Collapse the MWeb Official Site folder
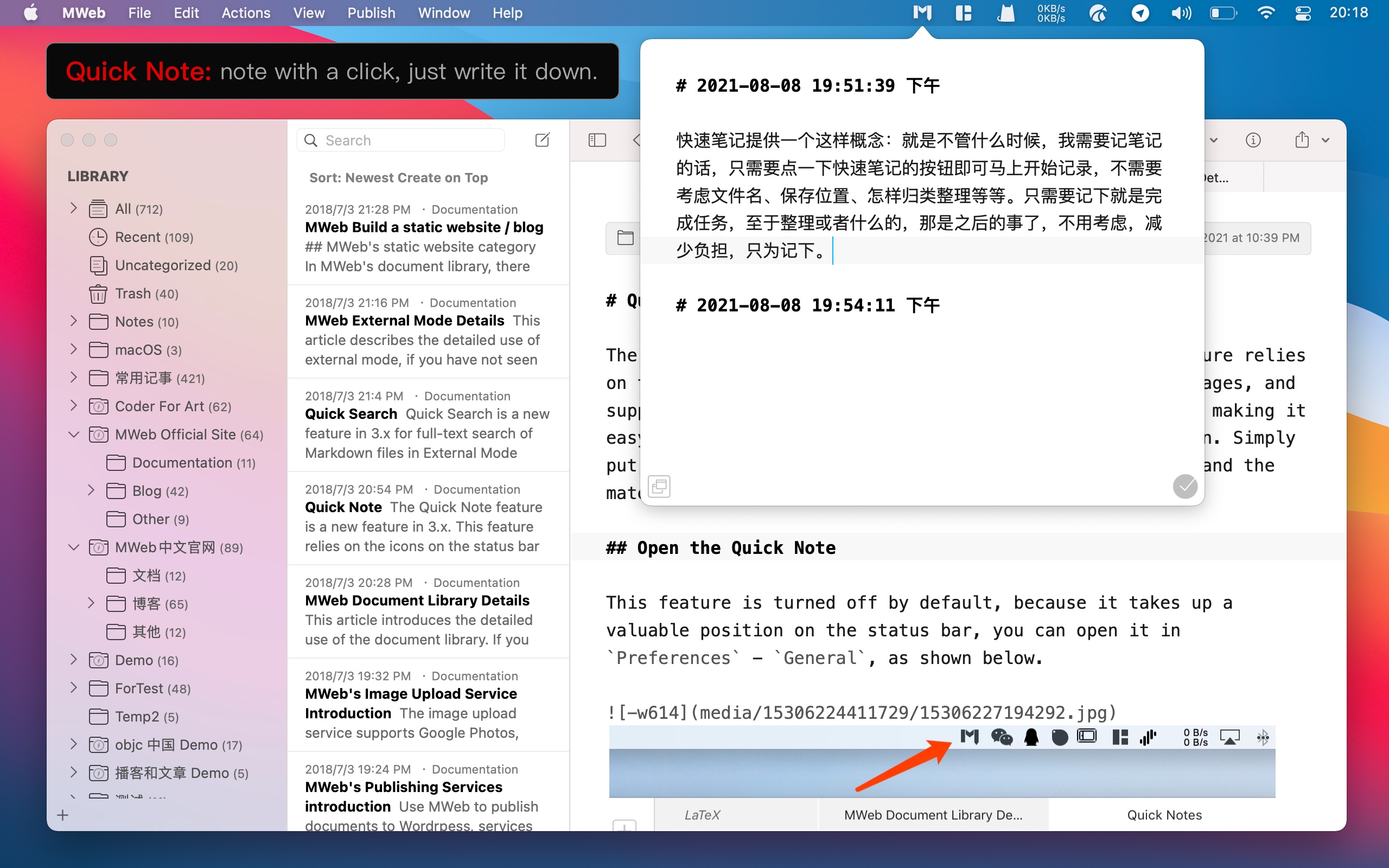 pos(73,435)
